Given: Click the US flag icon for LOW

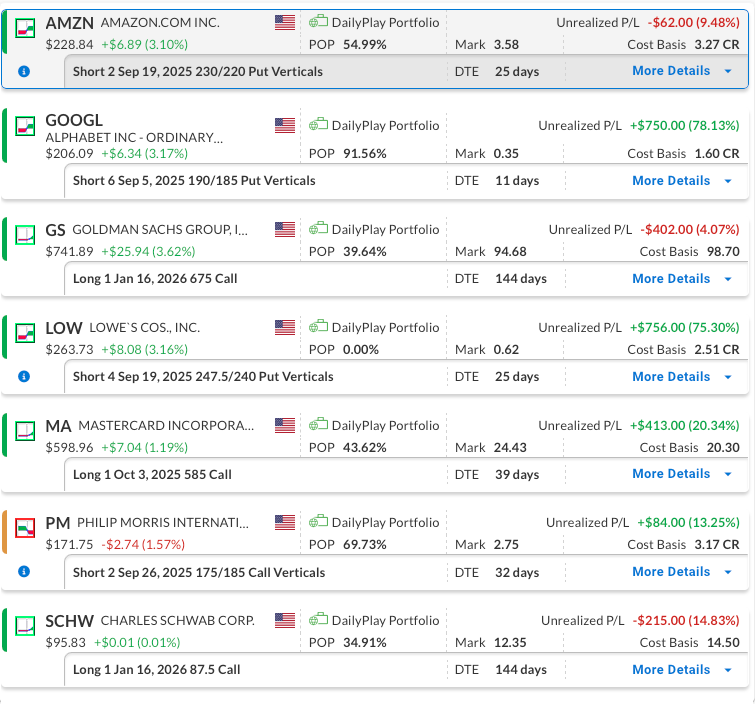Looking at the screenshot, I should point(285,327).
